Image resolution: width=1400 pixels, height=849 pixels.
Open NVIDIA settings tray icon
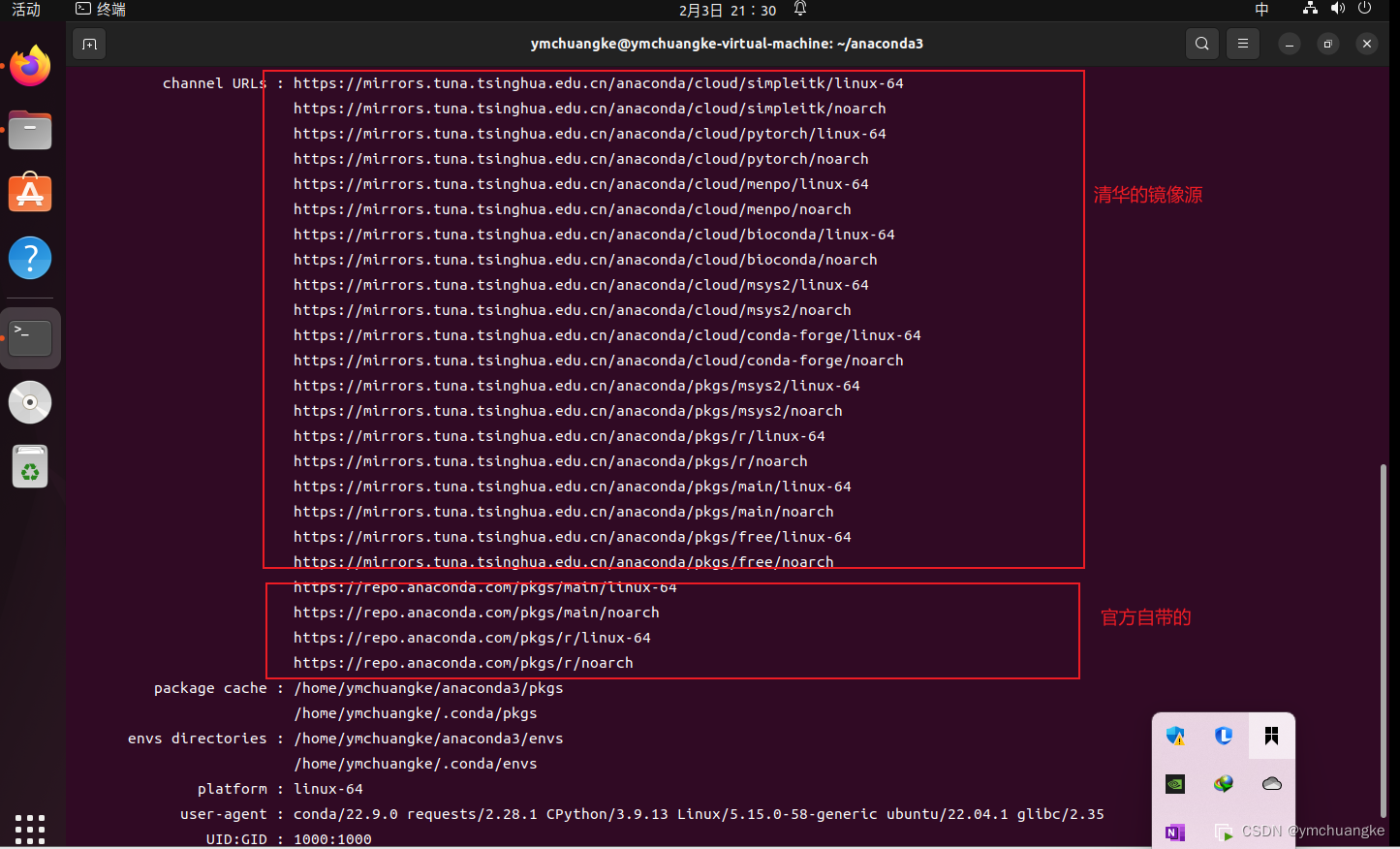pos(1175,783)
